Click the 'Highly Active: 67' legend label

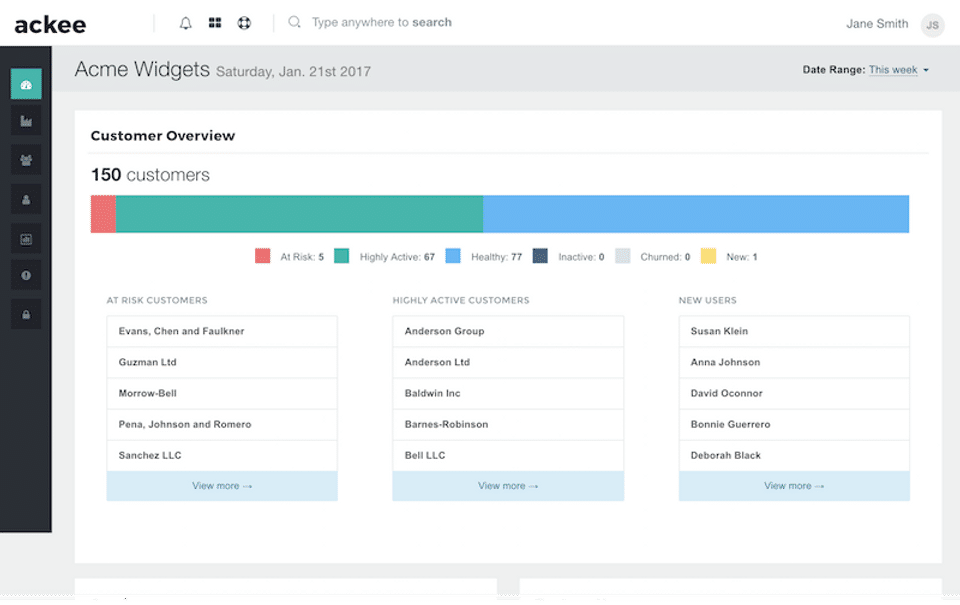tap(397, 257)
